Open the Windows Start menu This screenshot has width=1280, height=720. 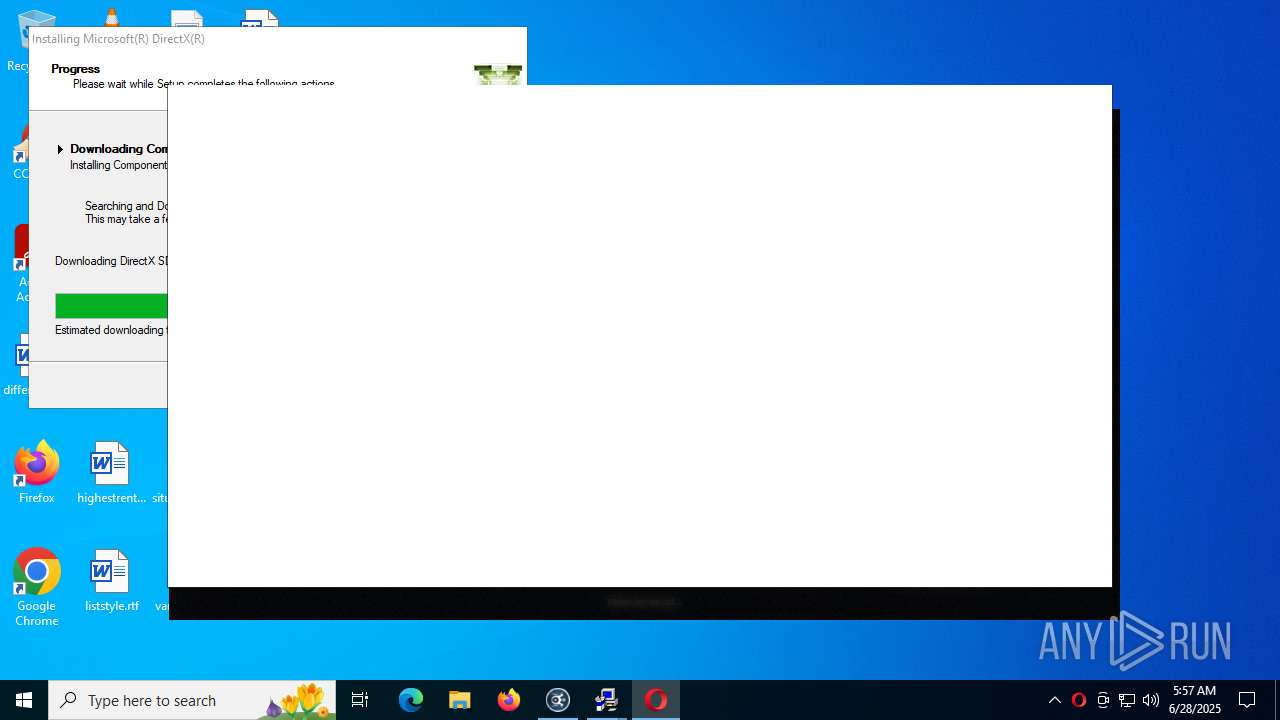[x=24, y=700]
